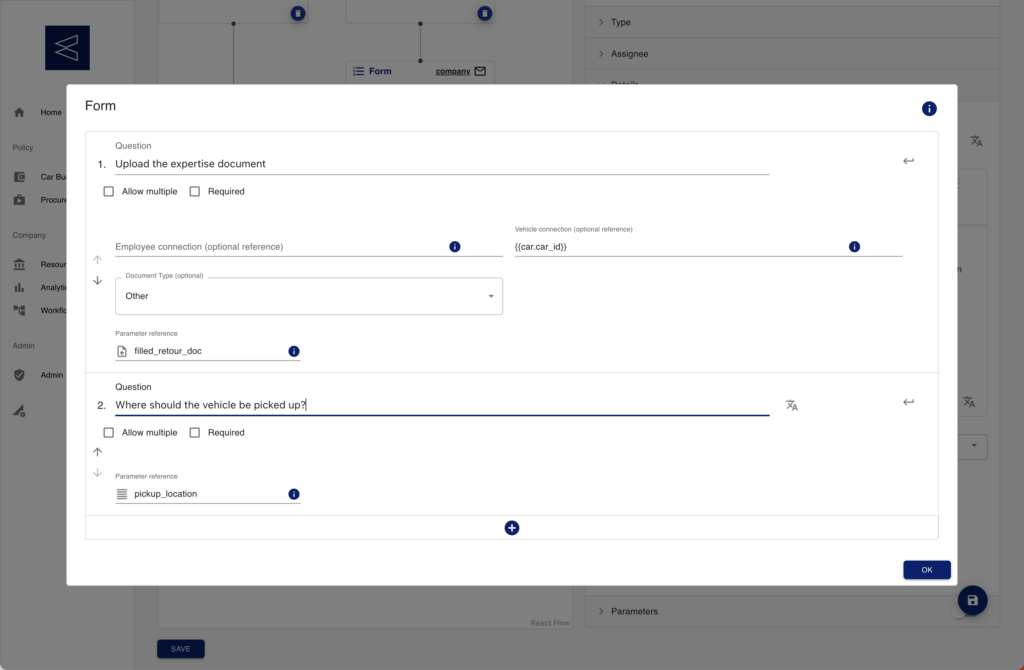
Task: Click translate icon at top right panel
Action: [x=976, y=141]
